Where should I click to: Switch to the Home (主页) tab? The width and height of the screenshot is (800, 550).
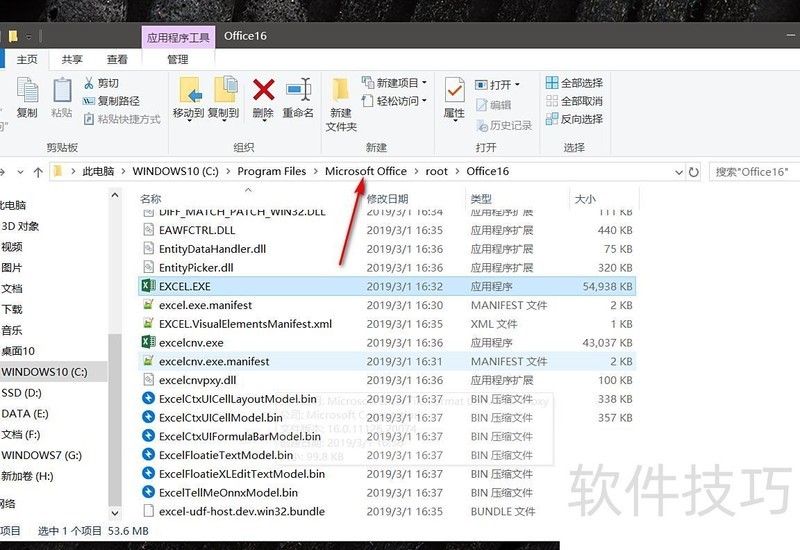pos(27,60)
